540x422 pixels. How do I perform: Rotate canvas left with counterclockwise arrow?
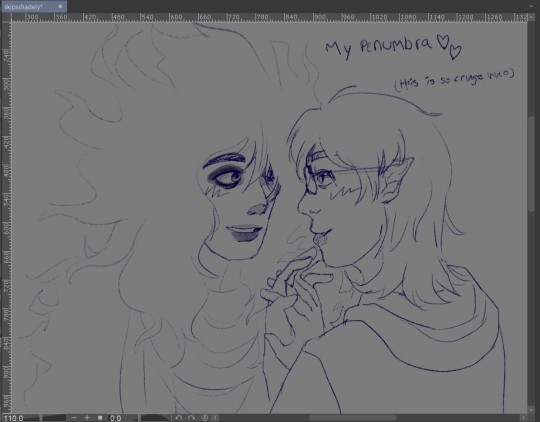click(179, 418)
